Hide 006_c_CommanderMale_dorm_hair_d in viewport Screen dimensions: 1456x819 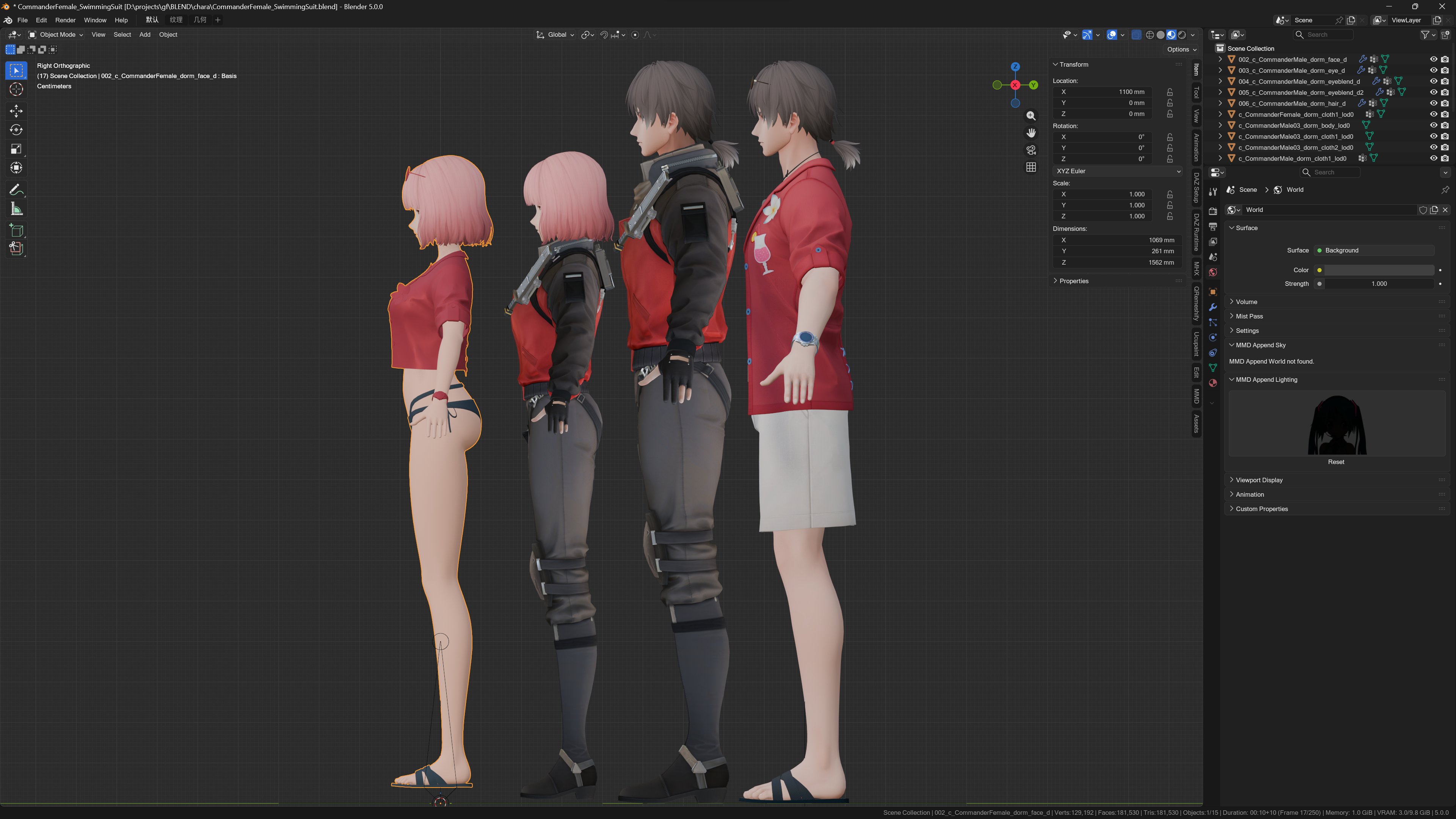tap(1433, 104)
